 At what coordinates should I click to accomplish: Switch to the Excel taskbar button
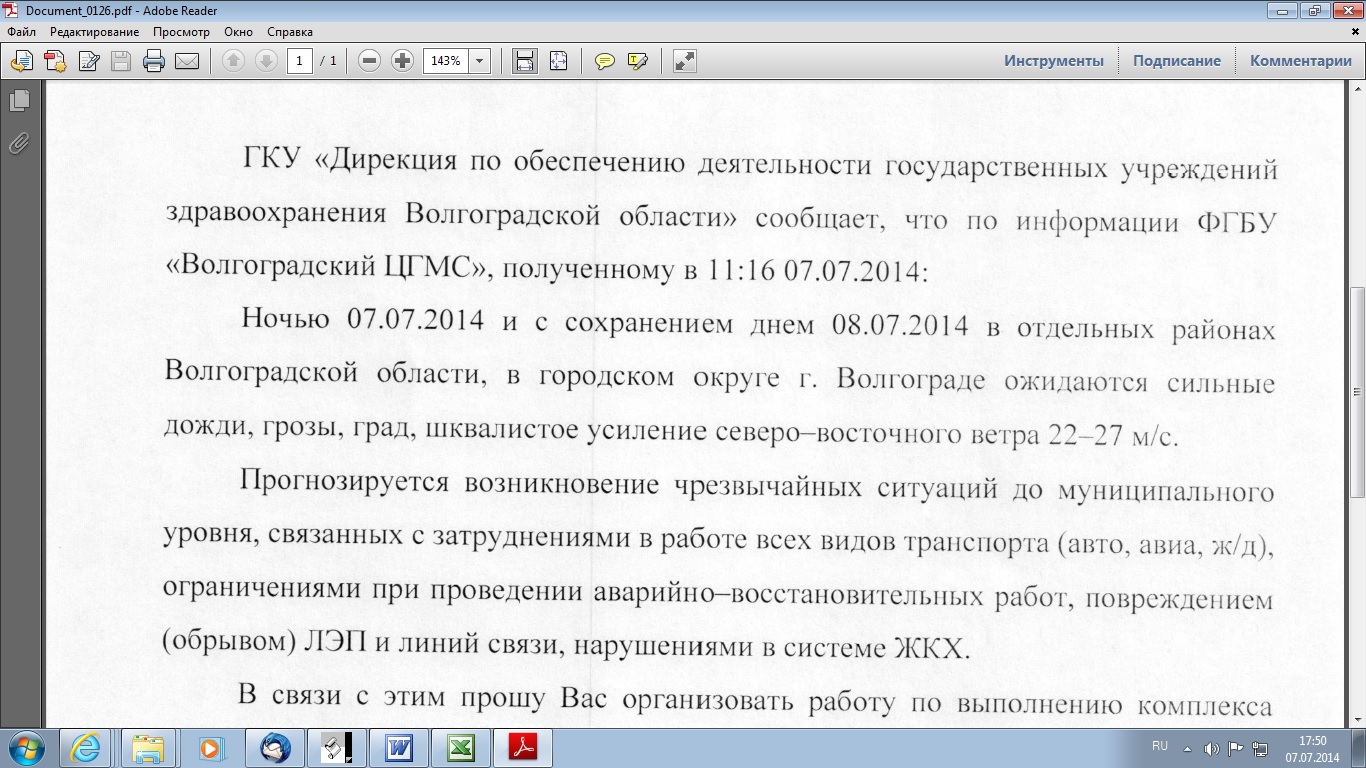tap(461, 748)
